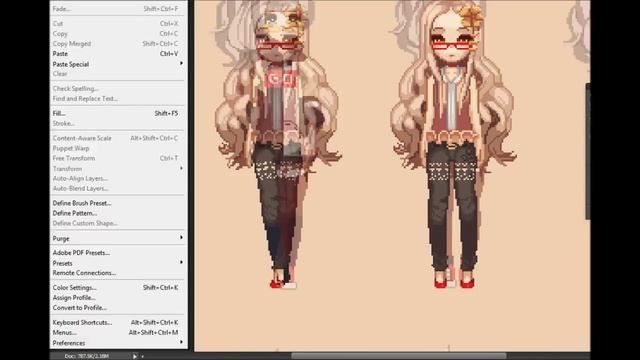
Task: Open Keyboard Shortcuts...
Action: pyautogui.click(x=118, y=322)
